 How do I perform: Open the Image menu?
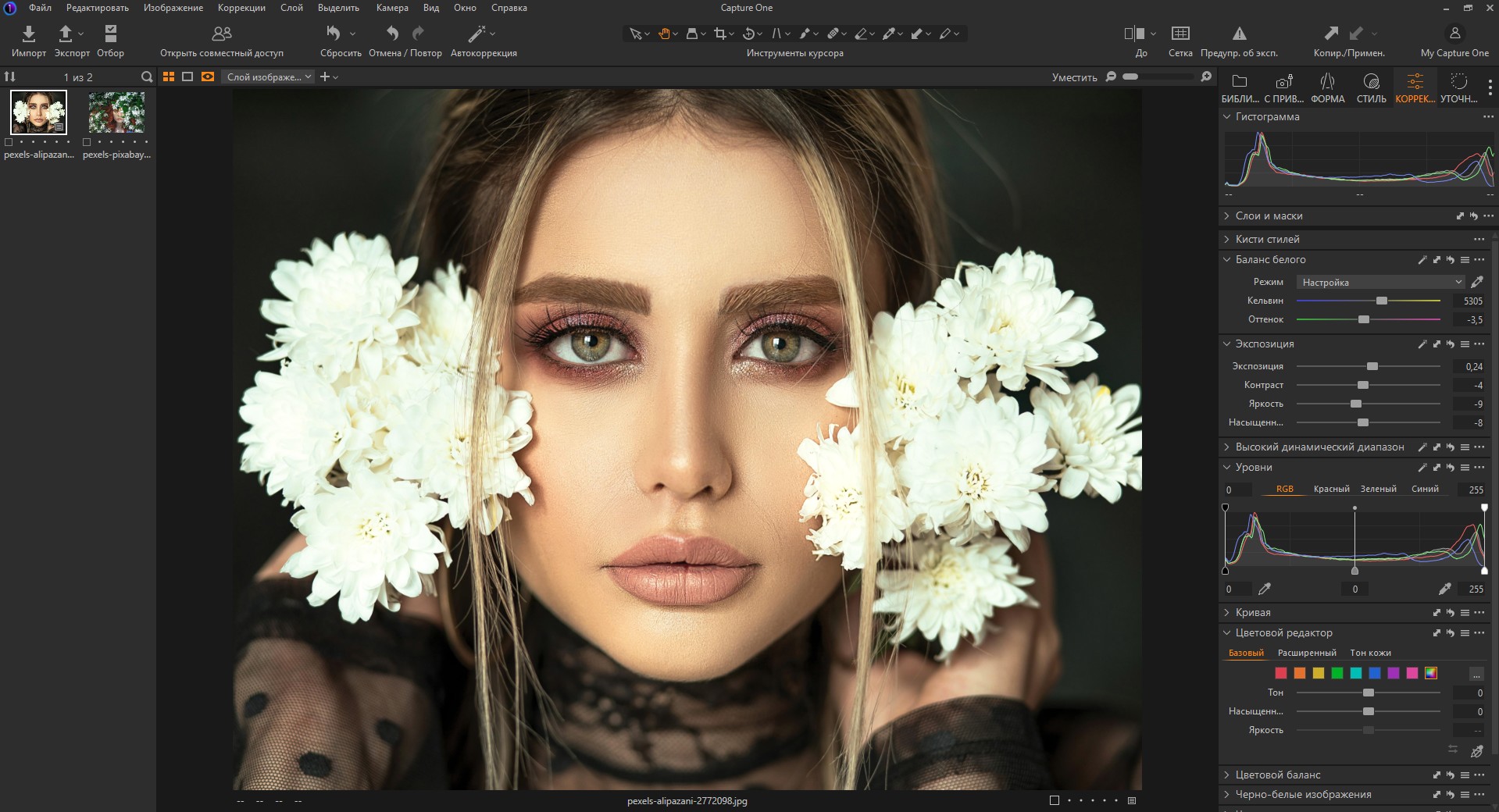(173, 8)
